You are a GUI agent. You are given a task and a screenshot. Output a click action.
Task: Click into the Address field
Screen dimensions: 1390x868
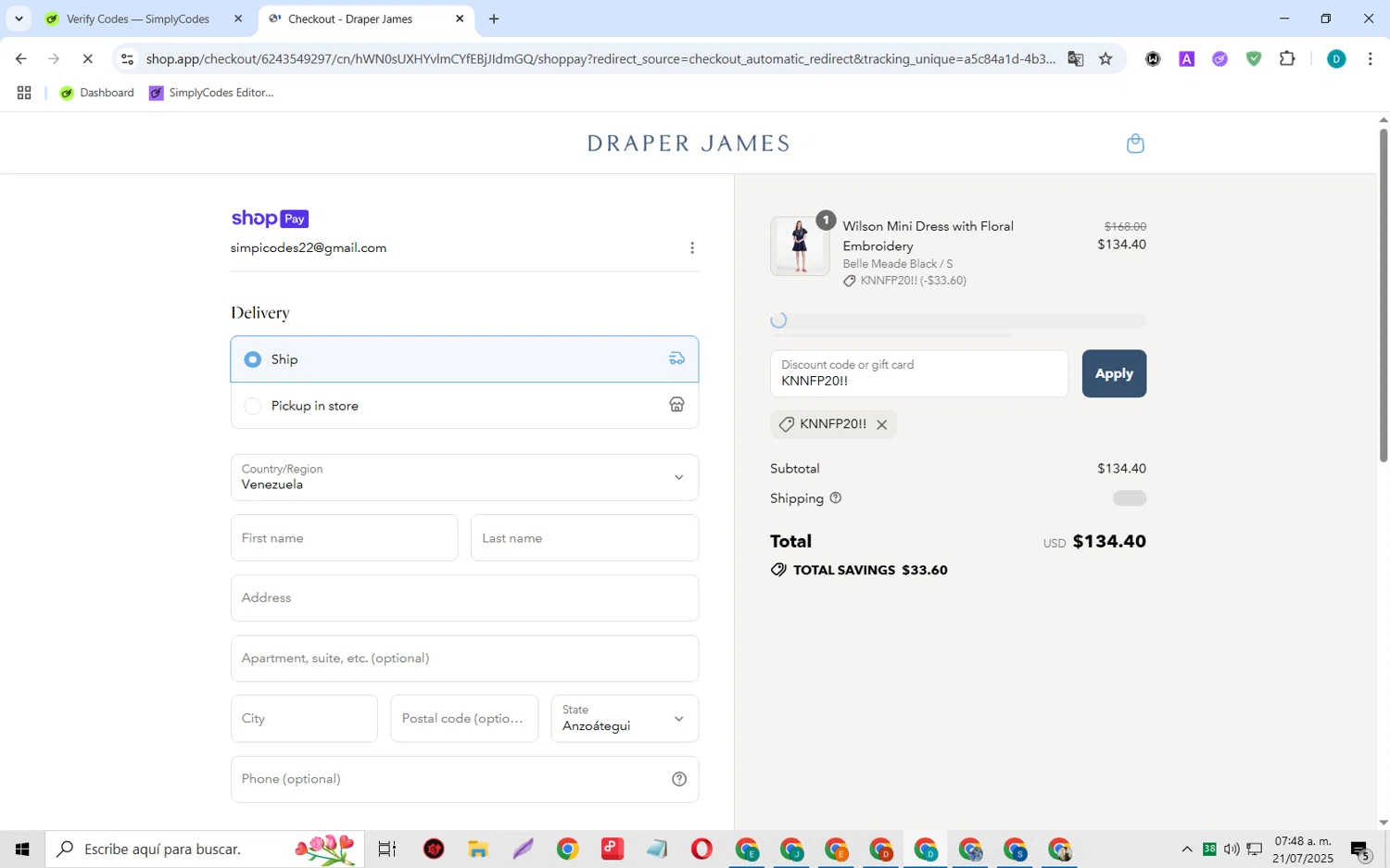464,598
